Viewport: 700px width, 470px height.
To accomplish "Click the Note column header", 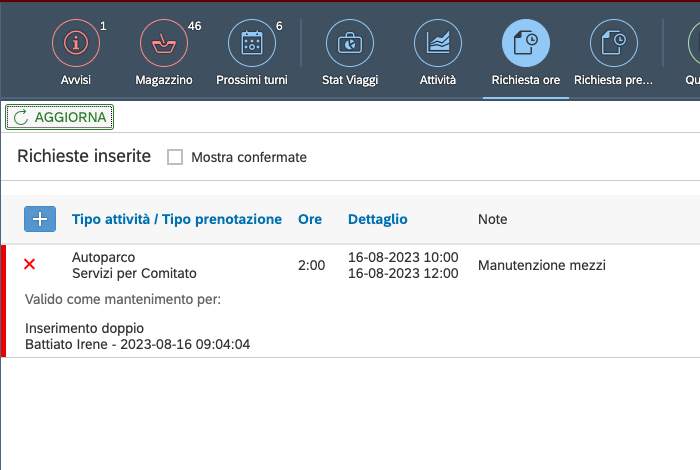I will pos(492,219).
